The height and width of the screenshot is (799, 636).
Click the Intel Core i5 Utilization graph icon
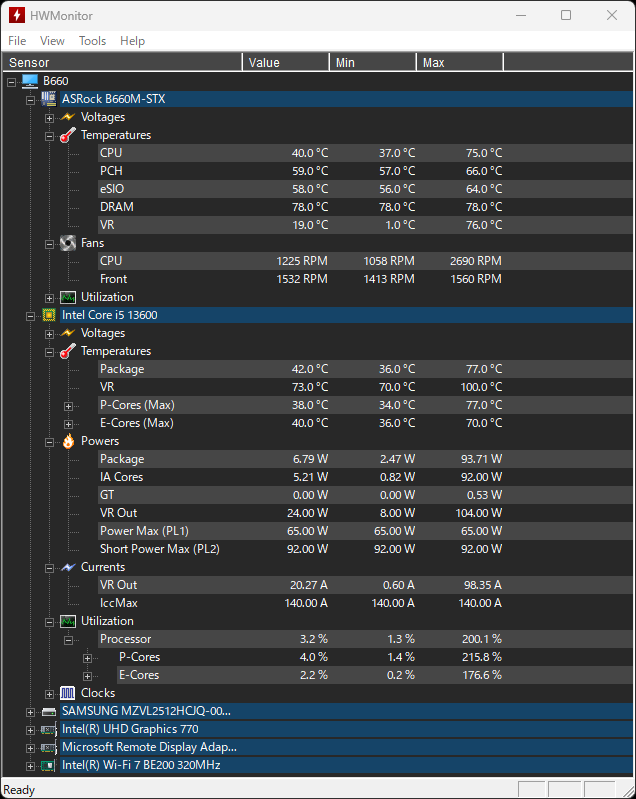coord(68,621)
